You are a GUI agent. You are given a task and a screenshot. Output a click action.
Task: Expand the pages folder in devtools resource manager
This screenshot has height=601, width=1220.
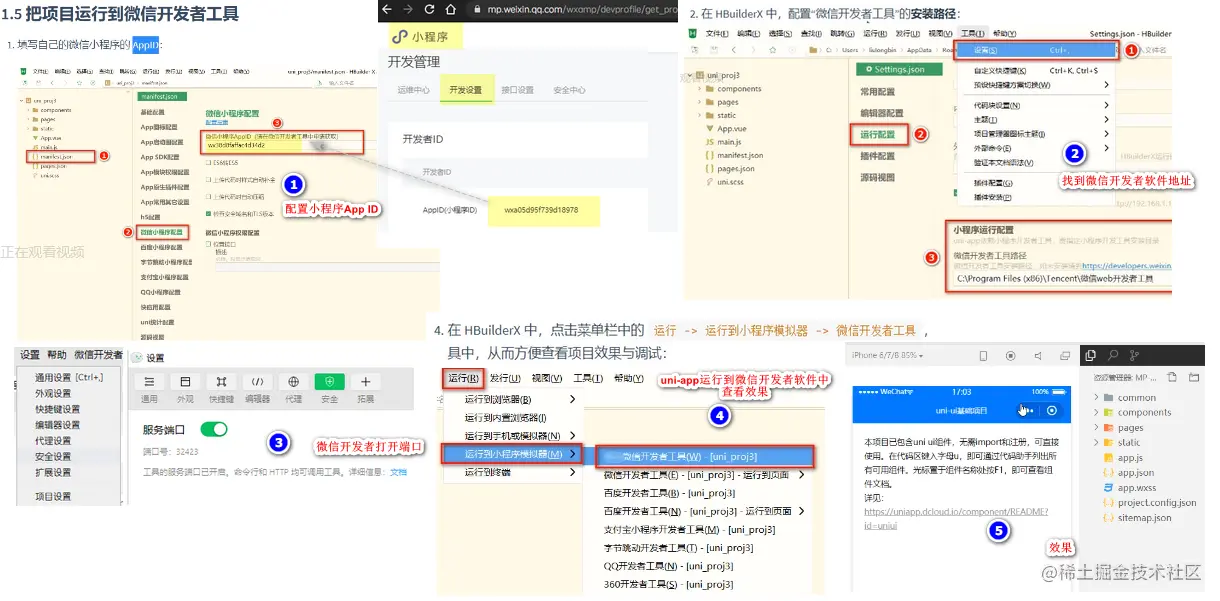tap(1096, 427)
